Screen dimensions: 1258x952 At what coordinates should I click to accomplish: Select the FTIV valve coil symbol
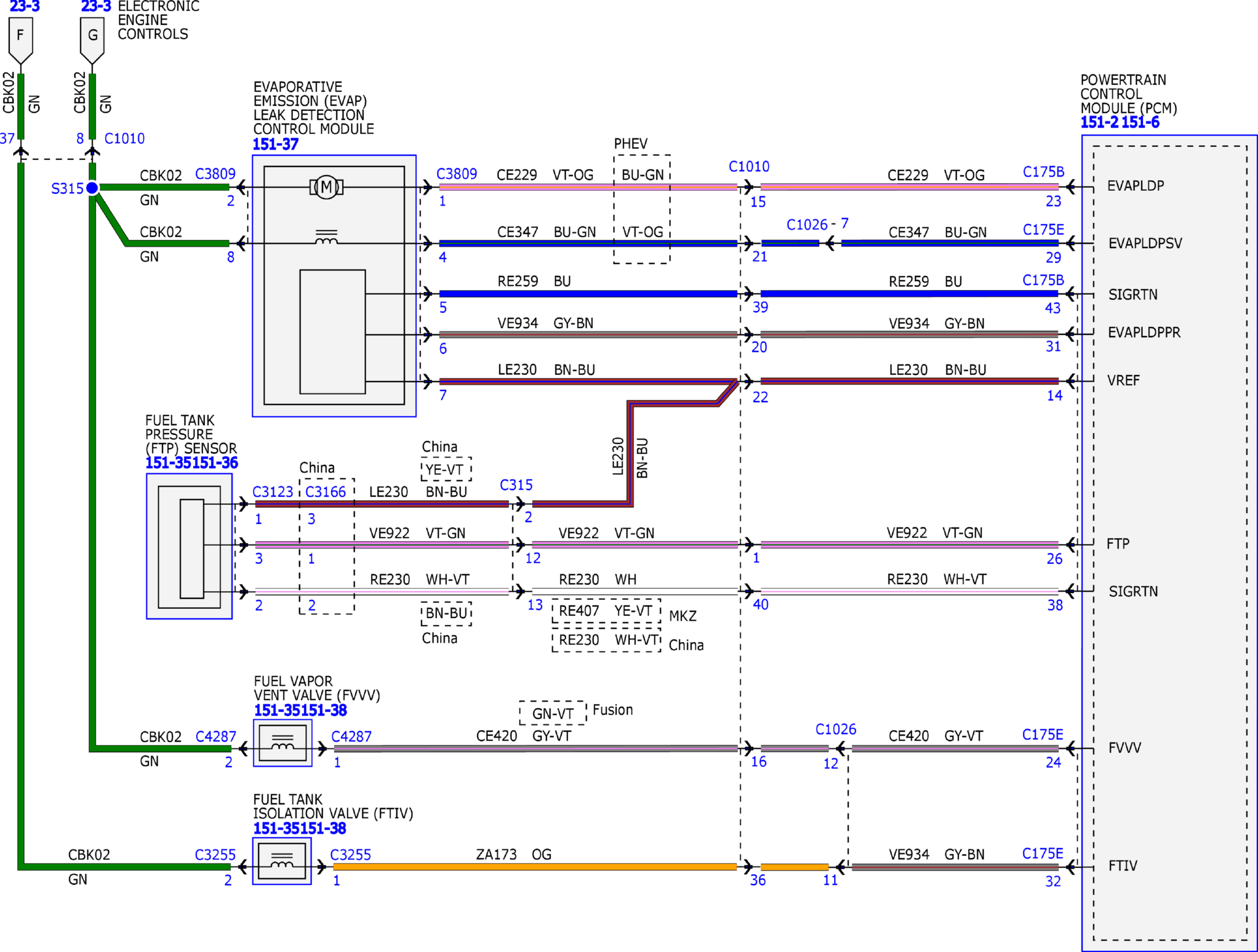(x=282, y=861)
